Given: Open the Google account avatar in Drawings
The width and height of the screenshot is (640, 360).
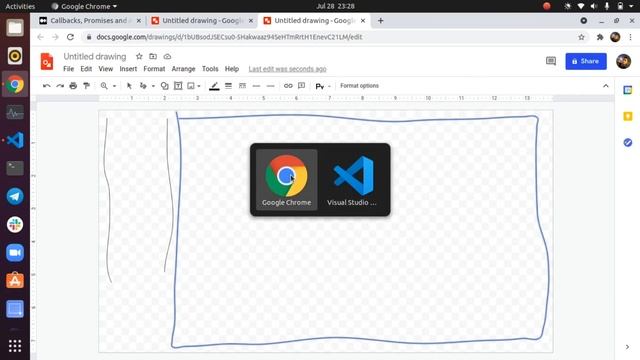Looking at the screenshot, I should [623, 61].
